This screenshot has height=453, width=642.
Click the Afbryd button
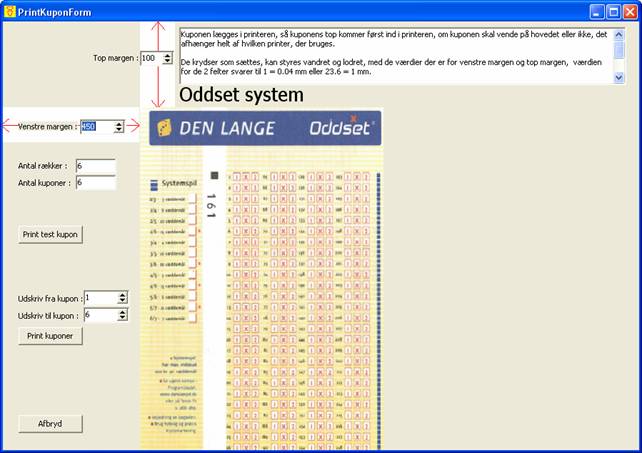(x=50, y=424)
